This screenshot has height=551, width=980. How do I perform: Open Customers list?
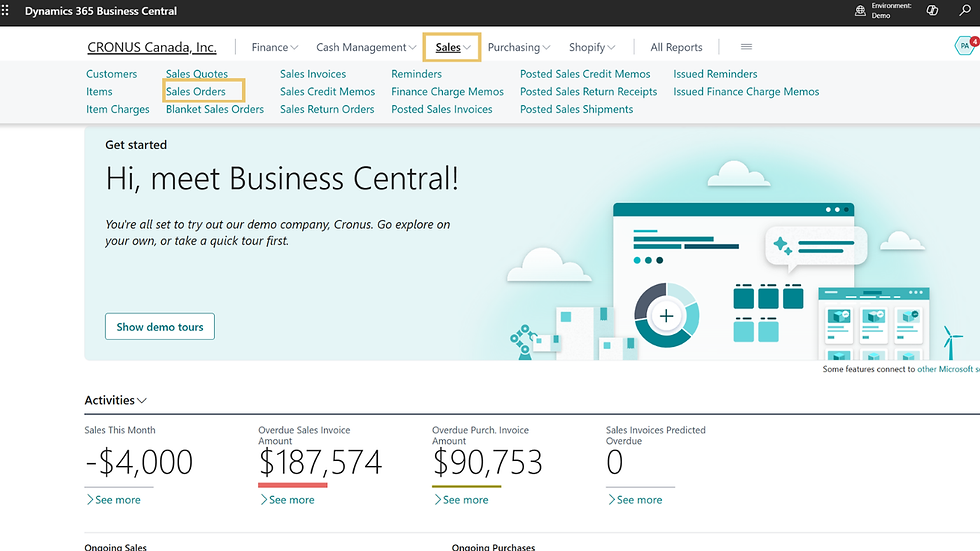pos(111,74)
